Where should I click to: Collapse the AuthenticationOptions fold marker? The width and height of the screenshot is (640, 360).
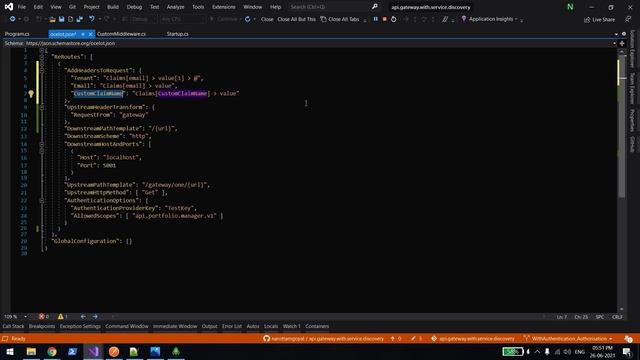[x=42, y=200]
